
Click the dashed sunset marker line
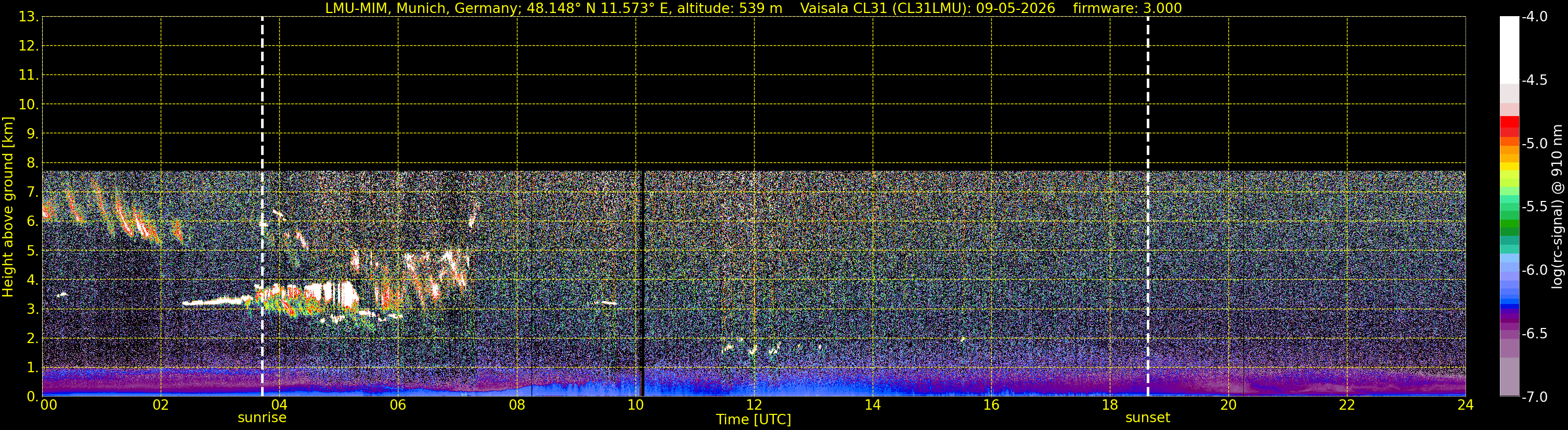(1148, 207)
